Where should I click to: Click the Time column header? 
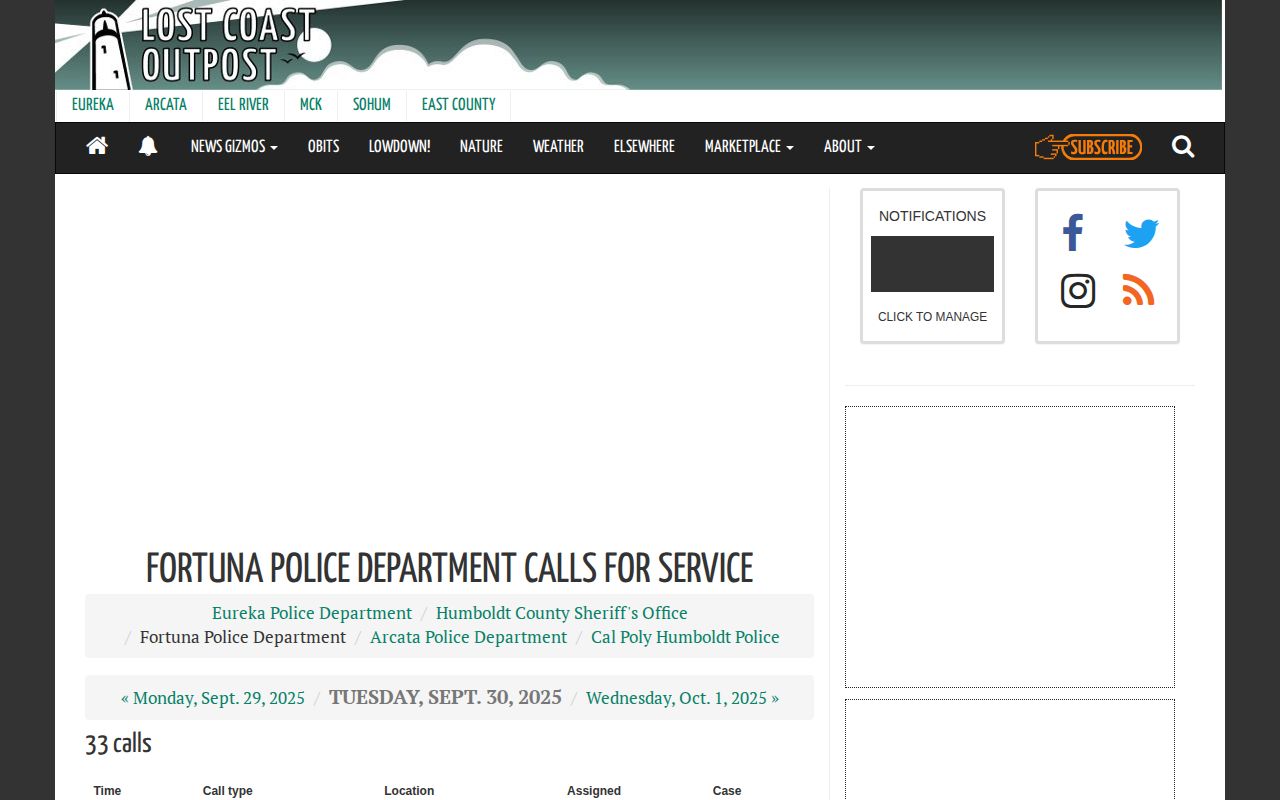pos(107,791)
